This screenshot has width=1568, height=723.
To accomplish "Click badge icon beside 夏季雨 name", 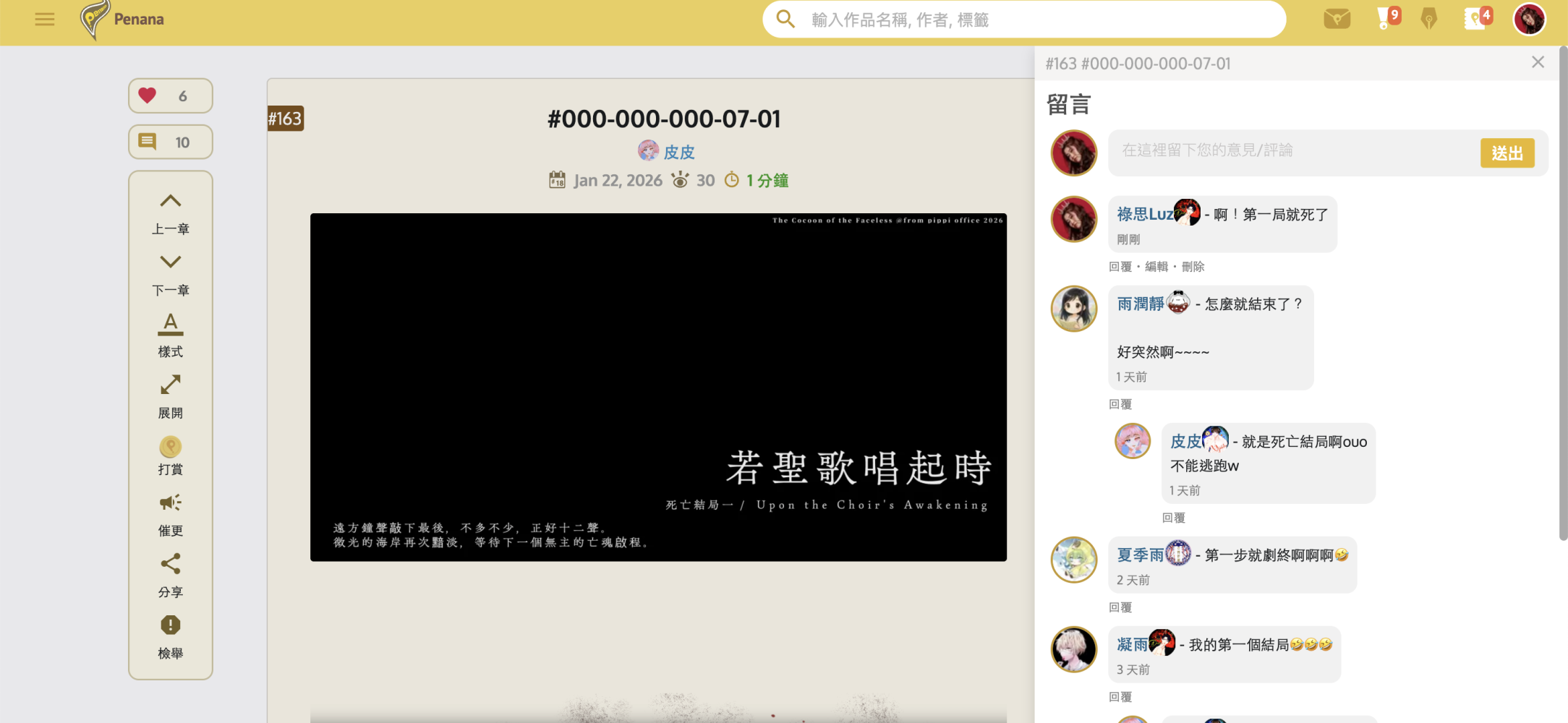I will click(x=1178, y=553).
